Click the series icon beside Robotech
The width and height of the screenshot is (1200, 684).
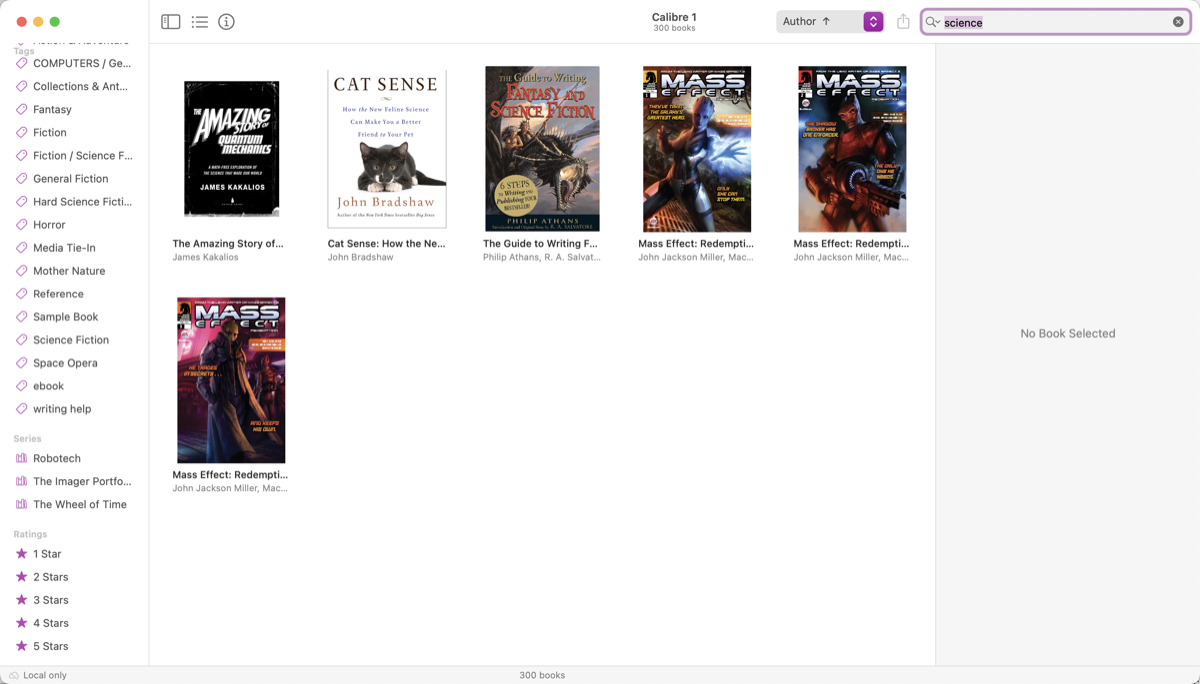[x=22, y=458]
